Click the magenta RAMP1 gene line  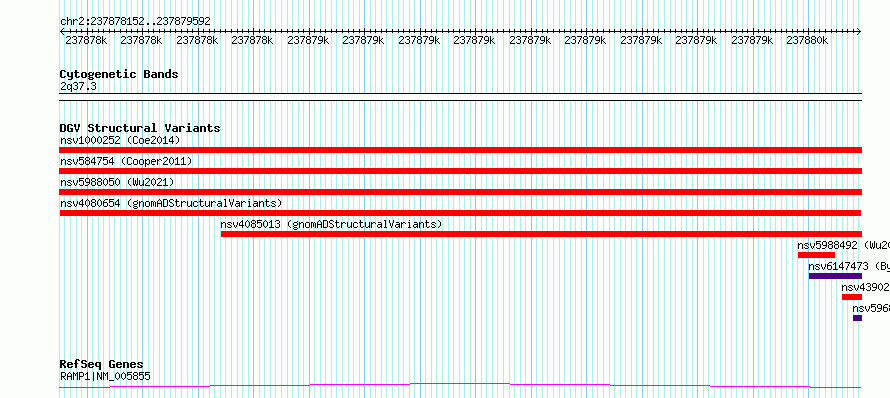point(460,386)
